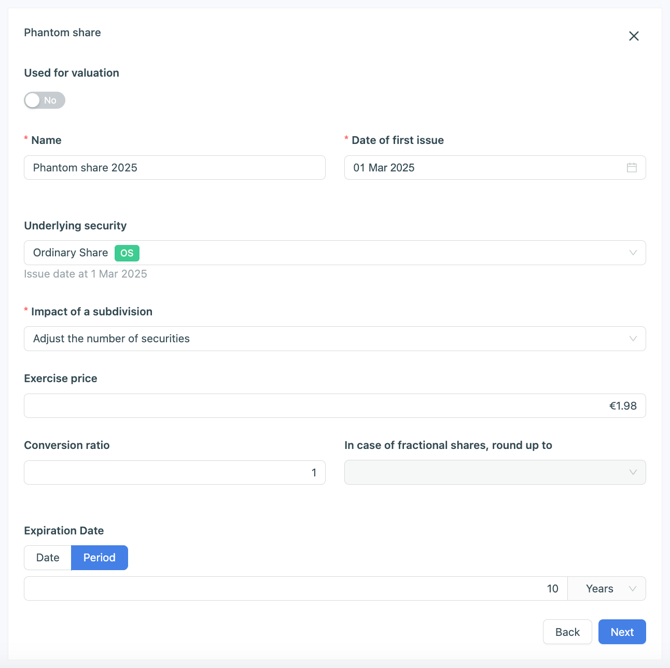Open calendar icon in Date of first issue

tap(632, 168)
